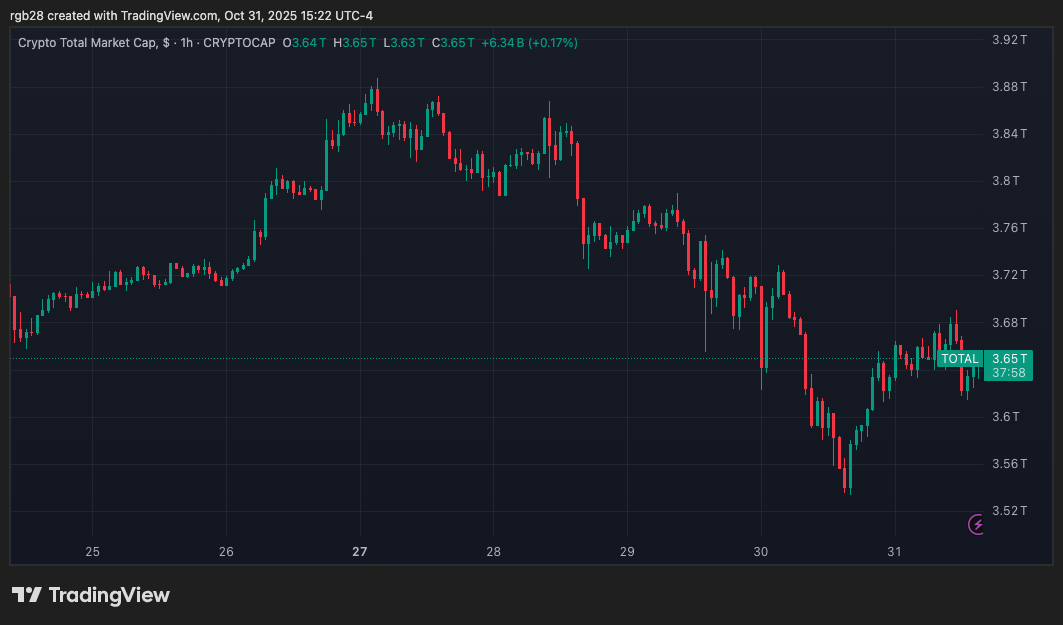Image resolution: width=1063 pixels, height=625 pixels.
Task: Click the teal 3.65T price tag
Action: pyautogui.click(x=1009, y=358)
